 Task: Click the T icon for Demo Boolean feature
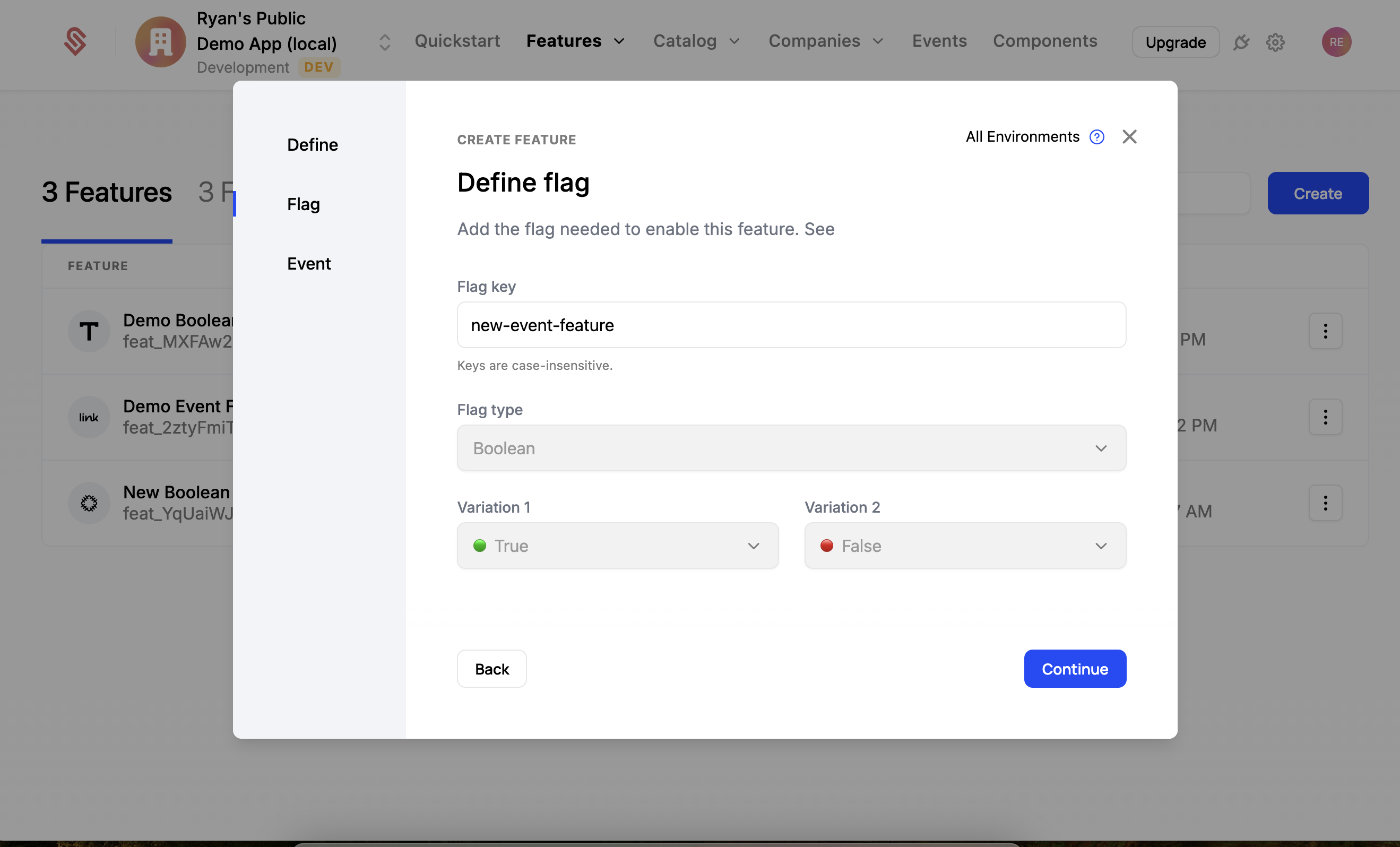coord(89,331)
